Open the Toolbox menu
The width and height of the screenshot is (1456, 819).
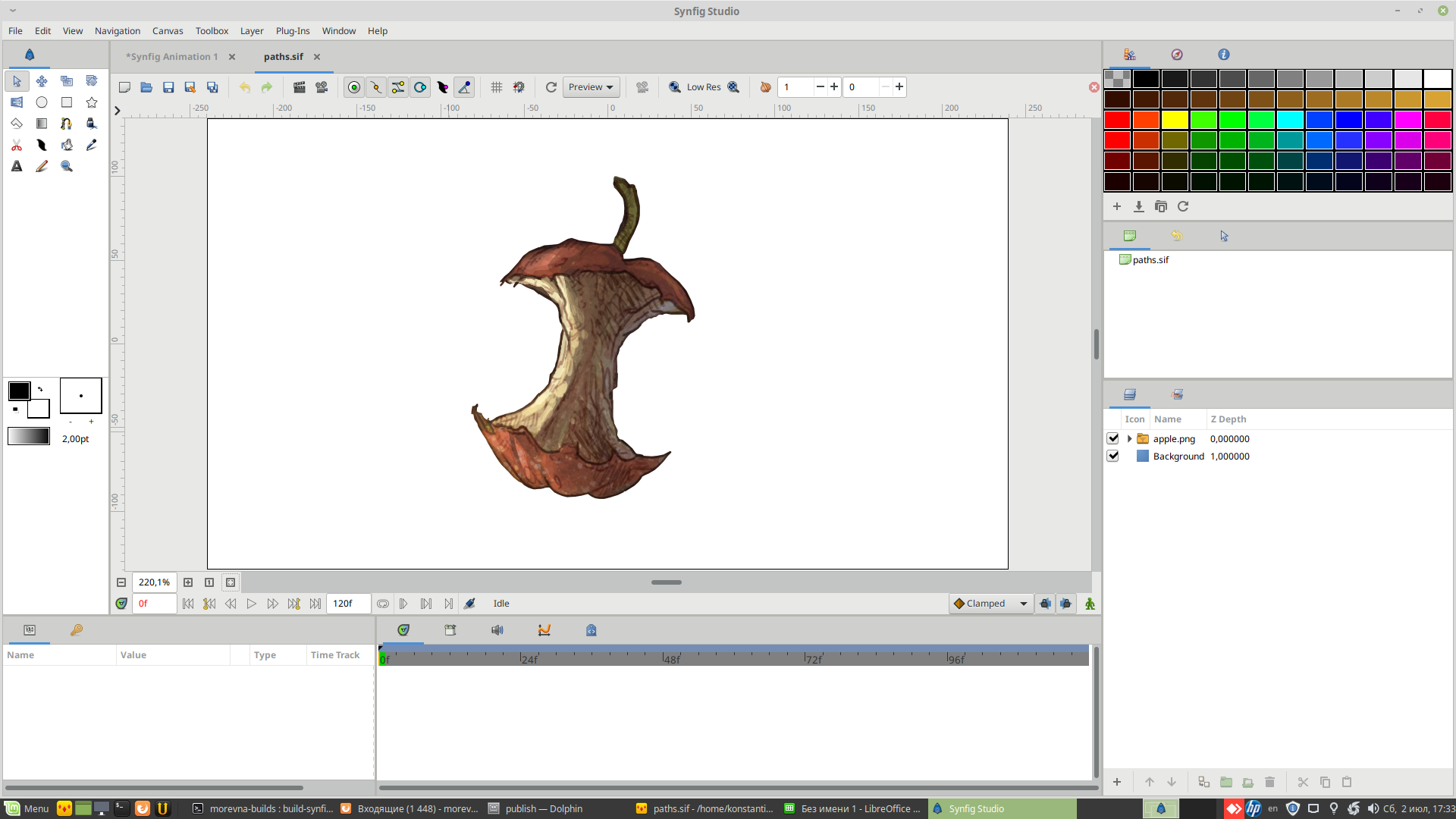(212, 31)
